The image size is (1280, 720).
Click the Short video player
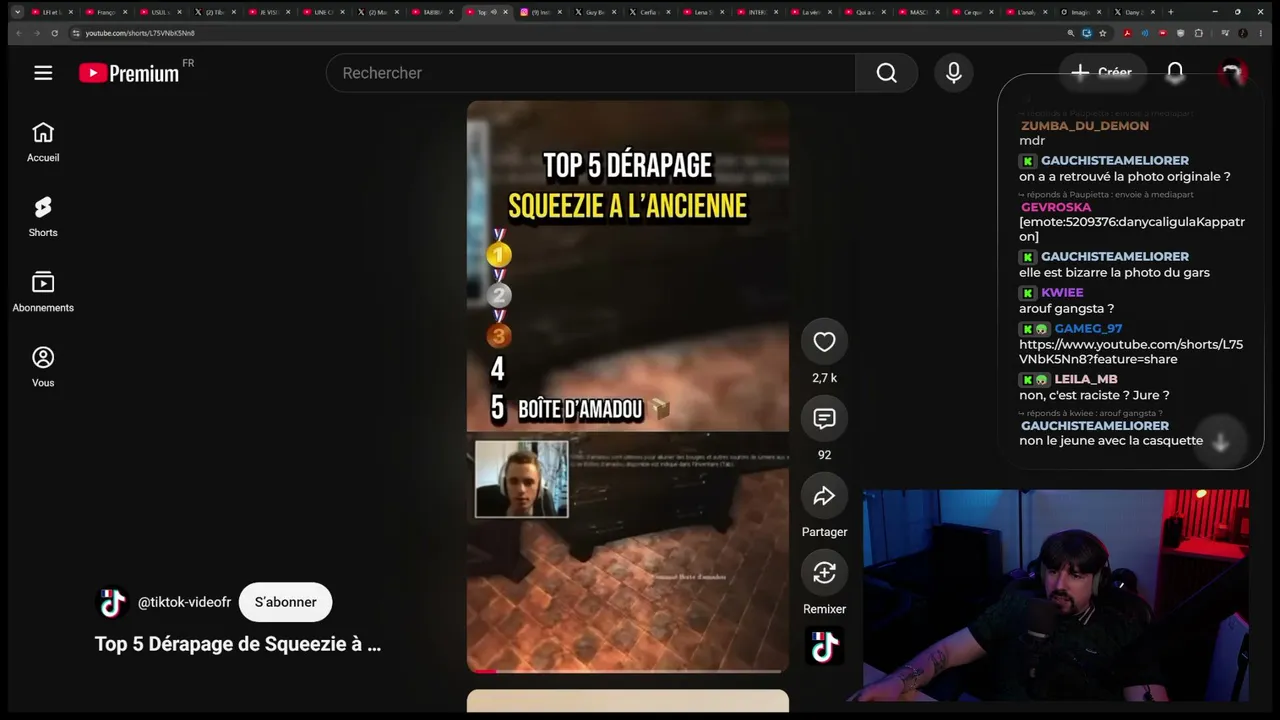click(x=627, y=387)
